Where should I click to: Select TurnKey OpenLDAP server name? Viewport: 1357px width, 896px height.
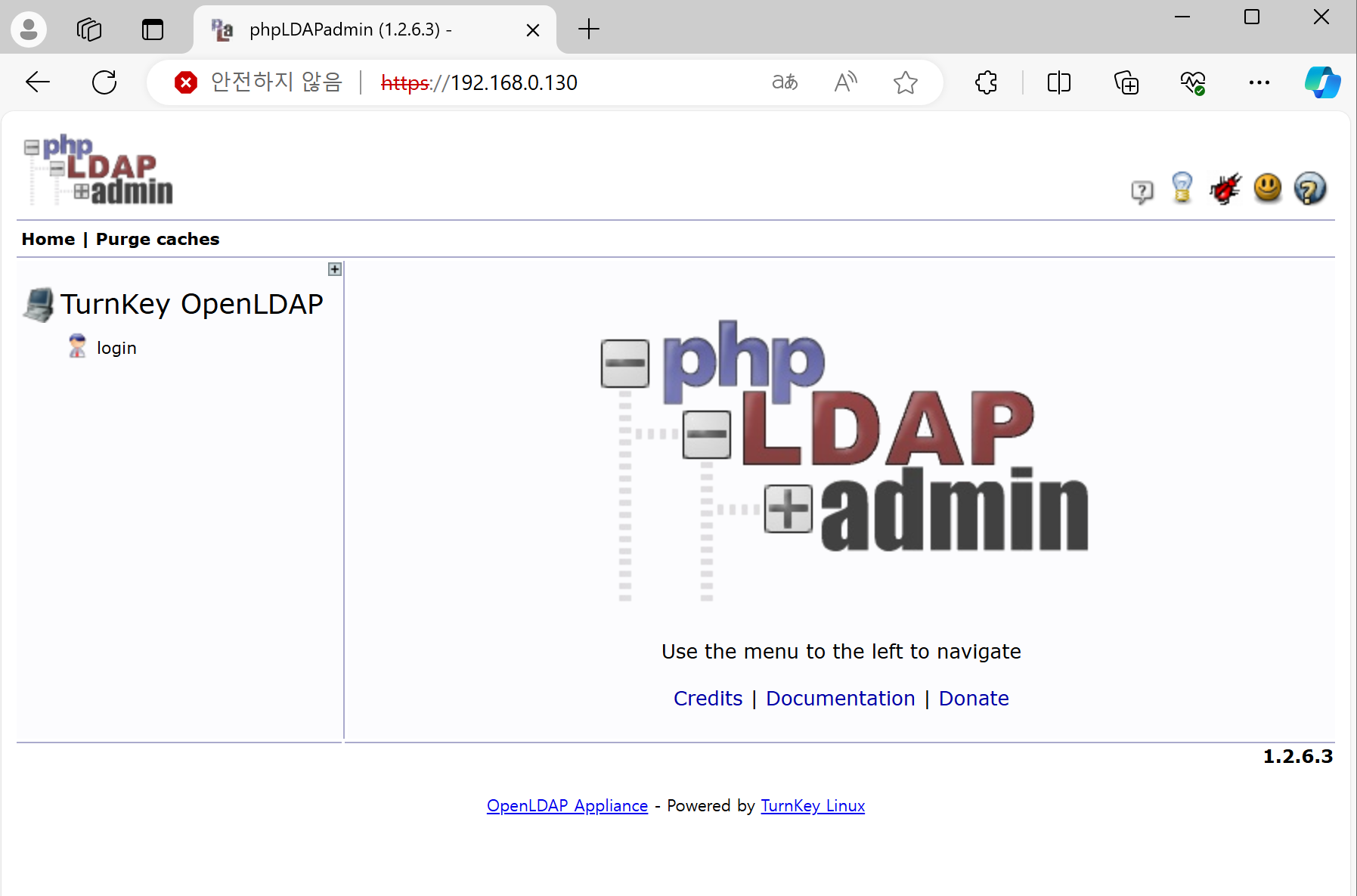[192, 304]
